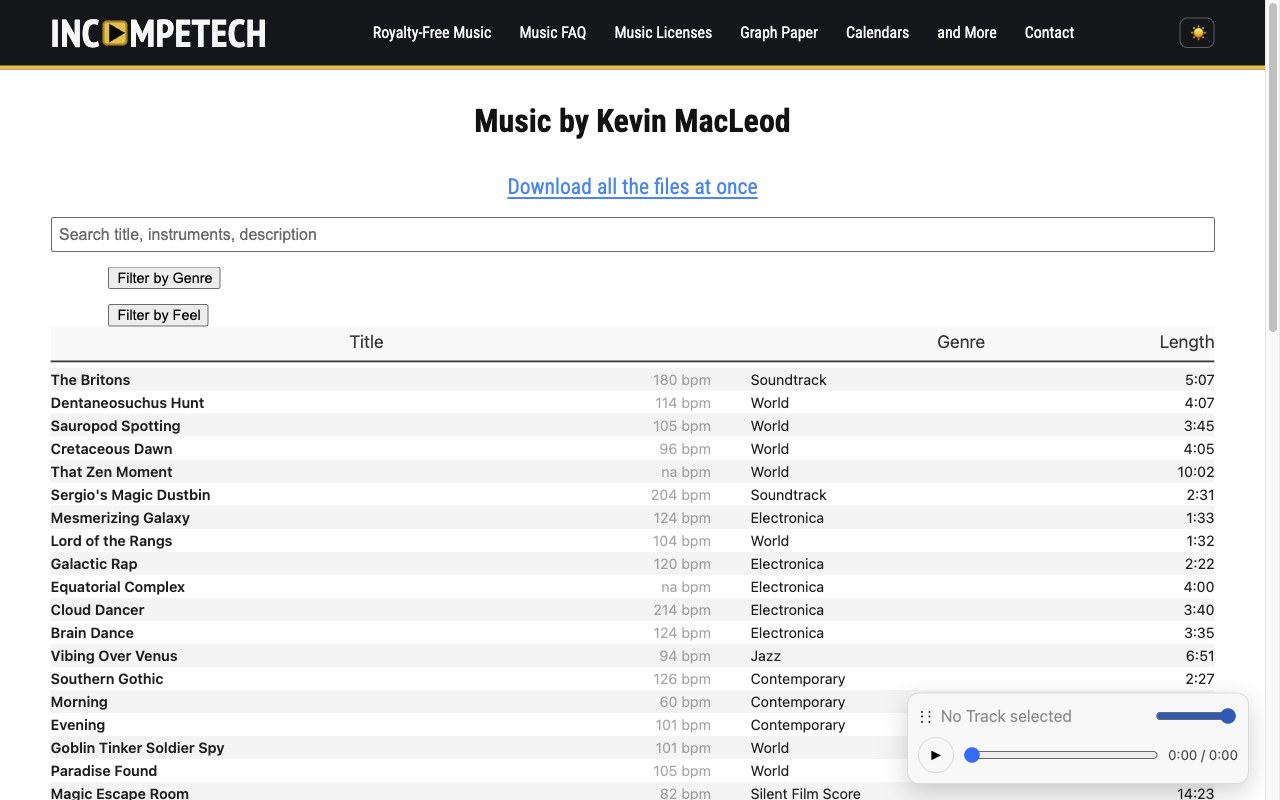Viewport: 1280px width, 800px height.
Task: Sort by the Genre column header
Action: click(961, 342)
